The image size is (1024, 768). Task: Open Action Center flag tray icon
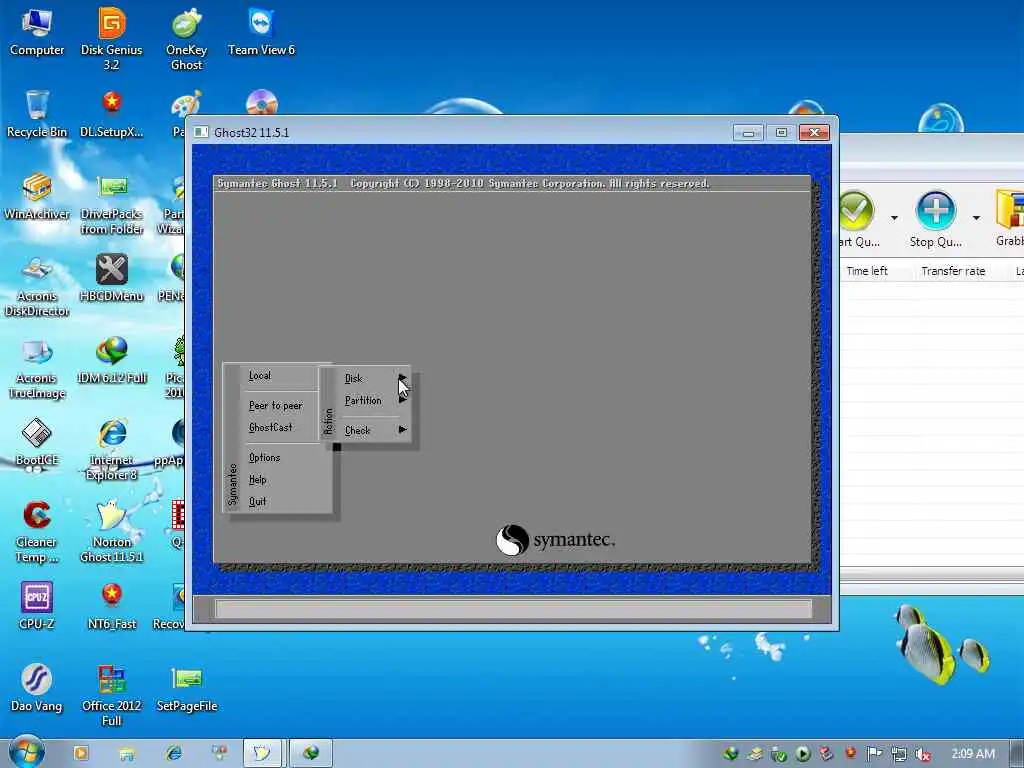[874, 754]
